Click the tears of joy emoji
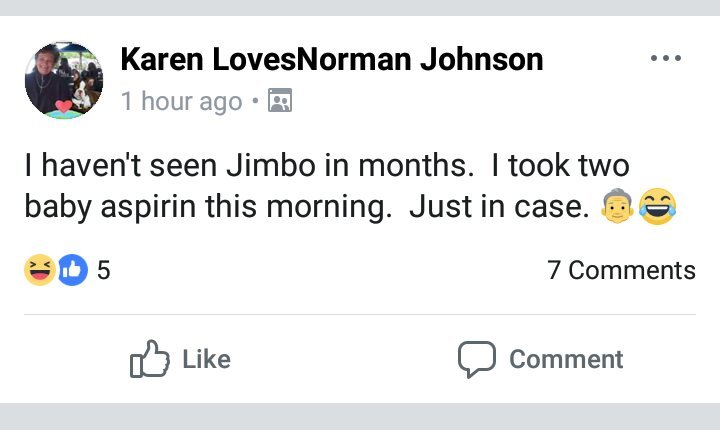 pyautogui.click(x=656, y=206)
